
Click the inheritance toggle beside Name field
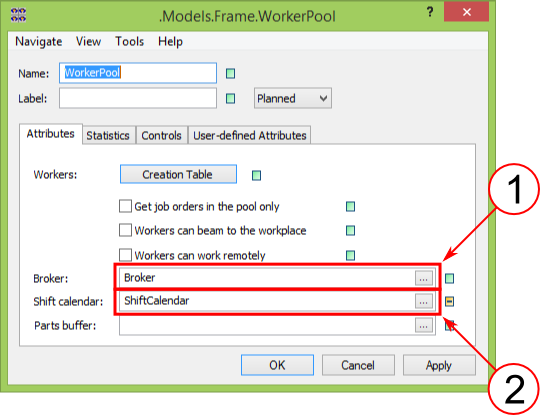tap(230, 73)
